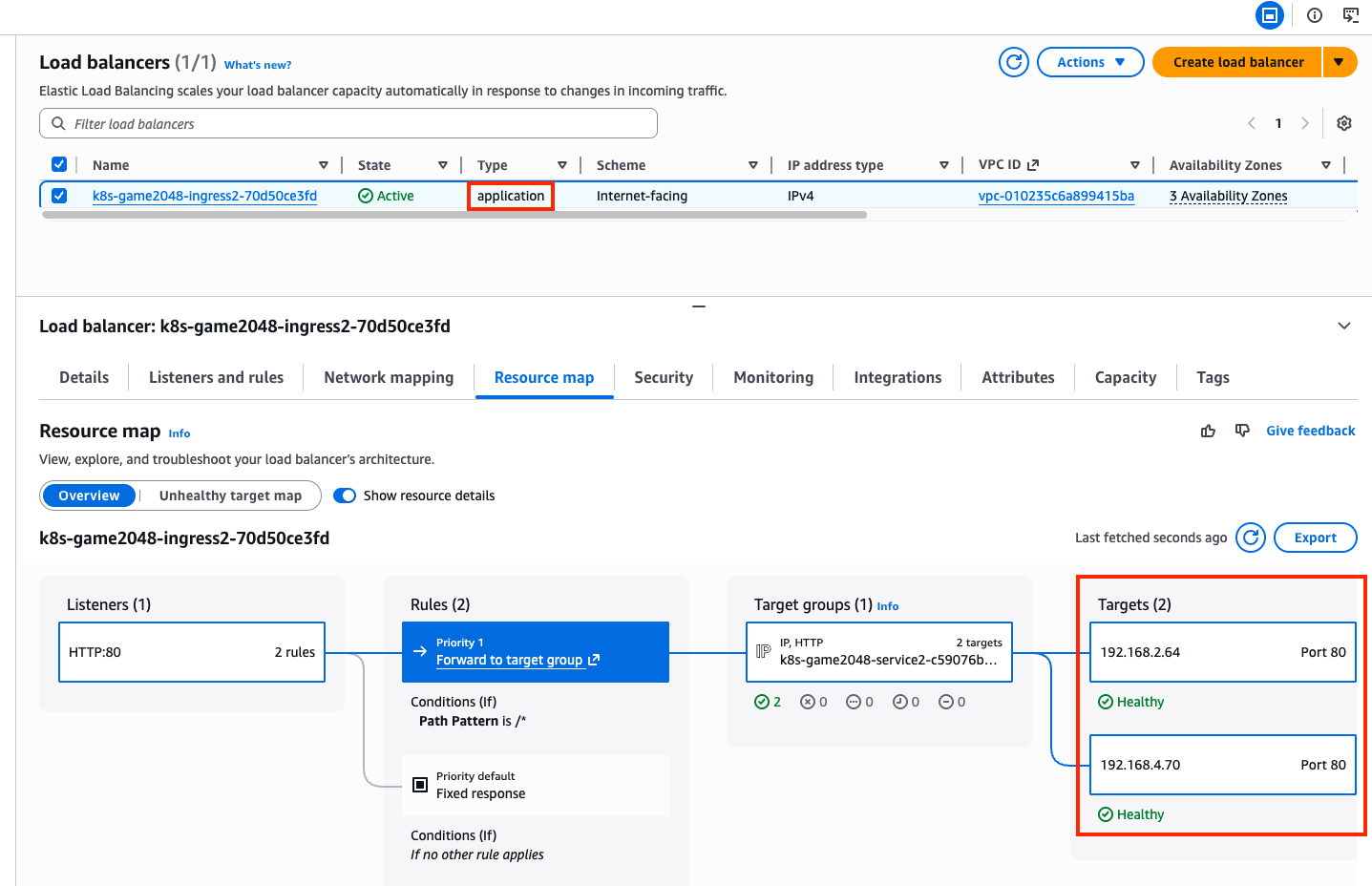Refresh the resource map data
This screenshot has height=886, width=1372.
1250,538
